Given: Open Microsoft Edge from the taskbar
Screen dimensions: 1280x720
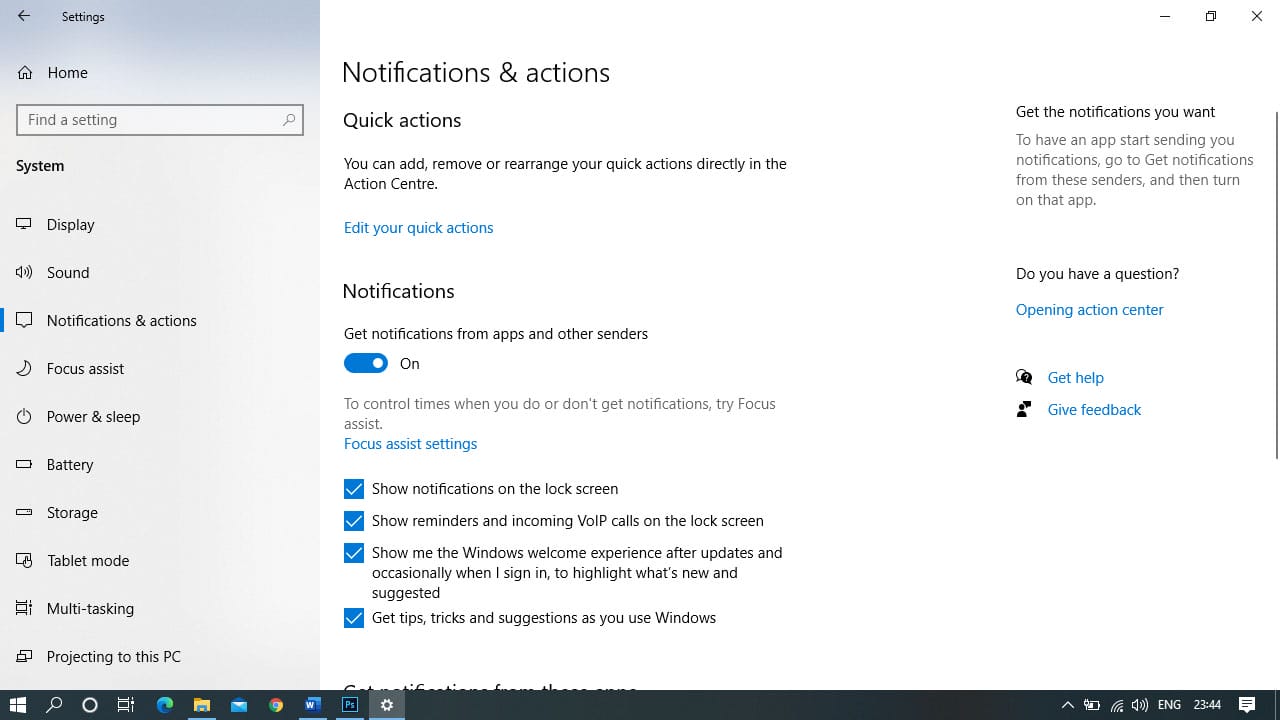Looking at the screenshot, I should point(164,705).
